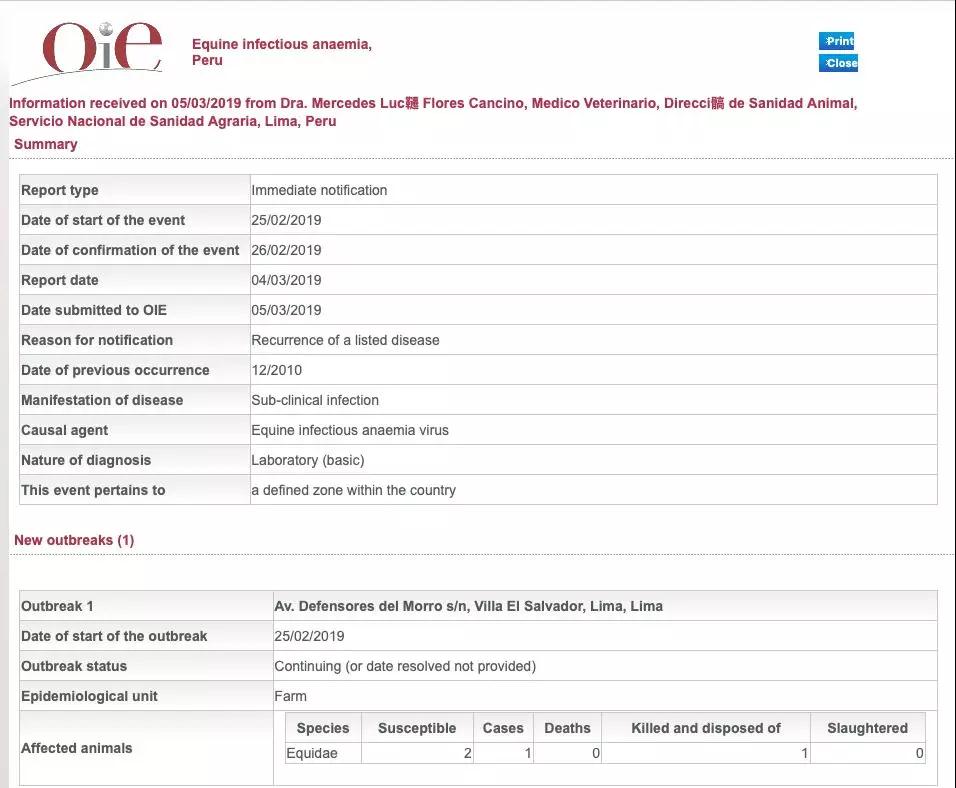Select the Av. Defensores del Morro address

pyautogui.click(x=468, y=606)
